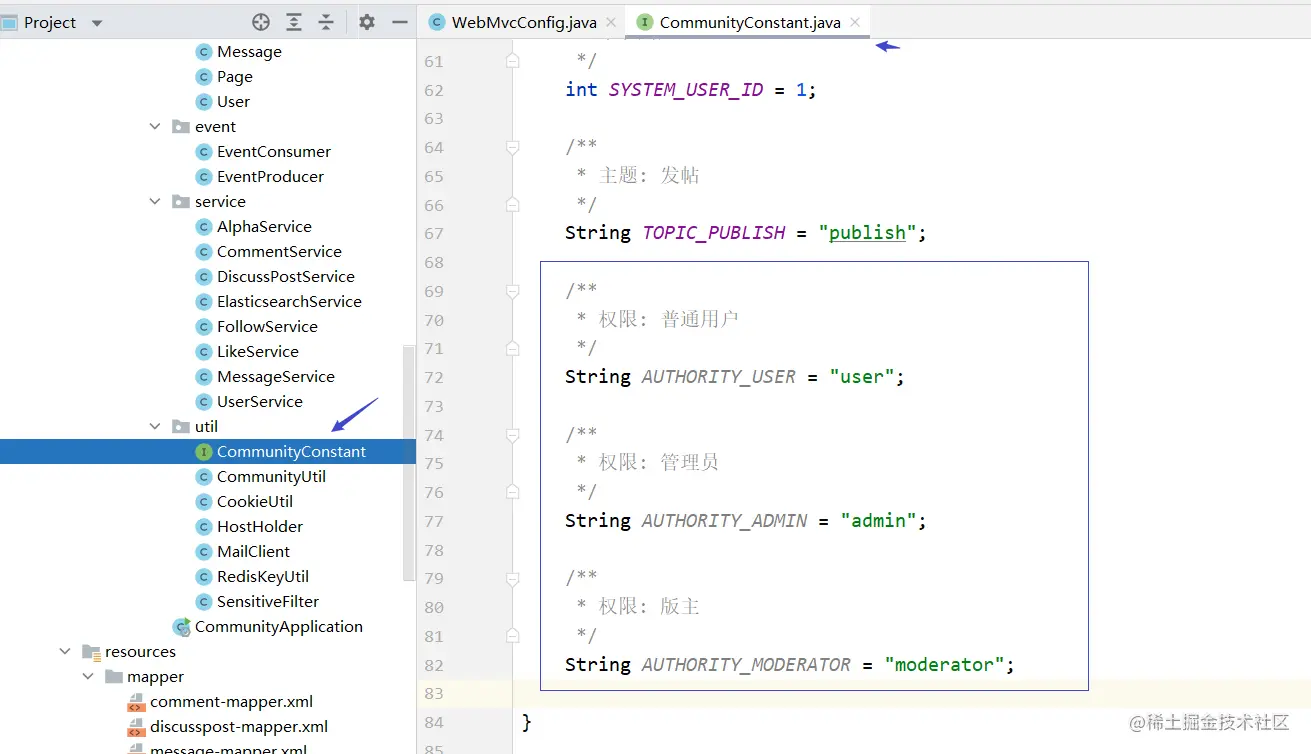Open MessageService class
The width and height of the screenshot is (1311, 754).
[x=276, y=377]
